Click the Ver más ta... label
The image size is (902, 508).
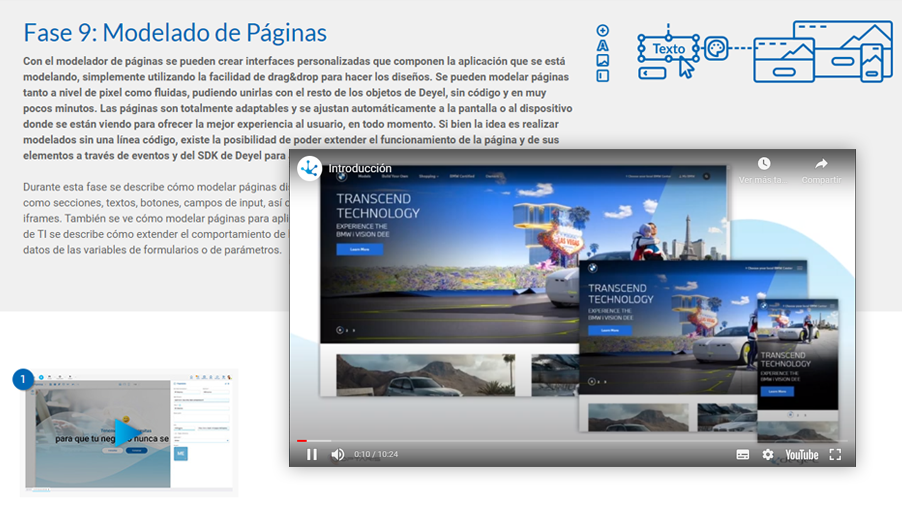763,180
